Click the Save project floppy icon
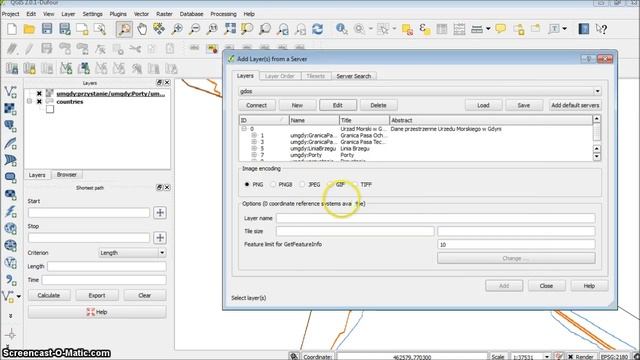 tap(47, 29)
